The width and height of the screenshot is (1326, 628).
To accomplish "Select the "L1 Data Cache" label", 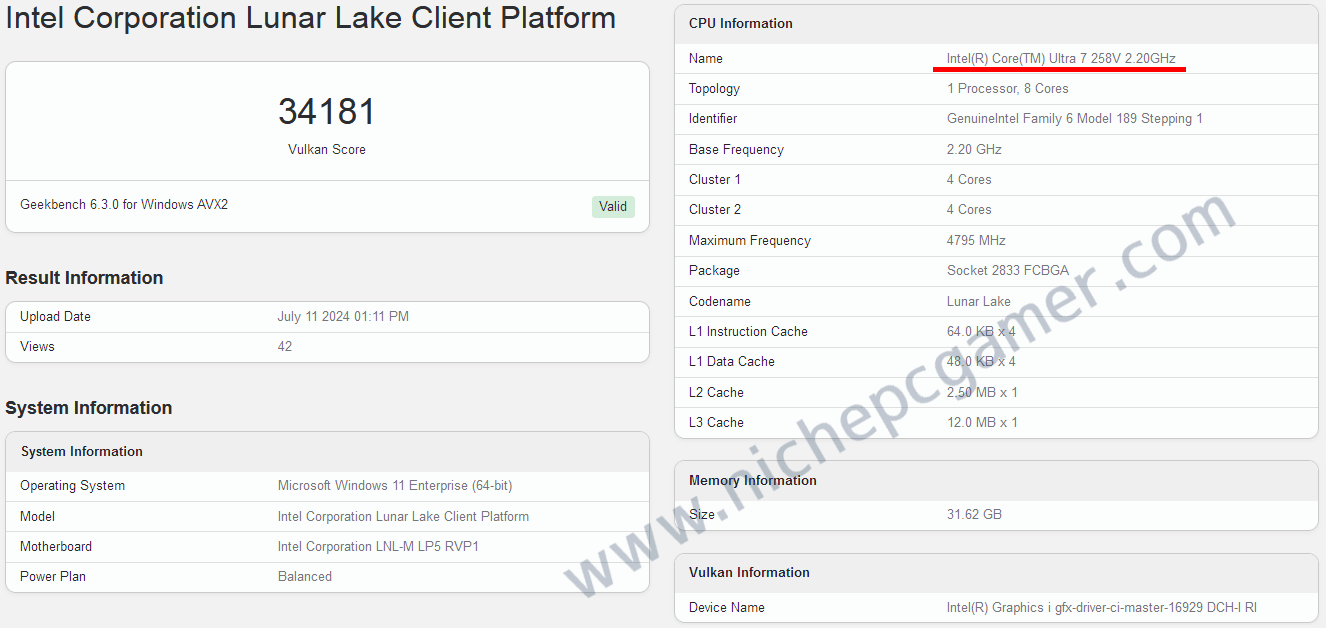I will point(732,362).
